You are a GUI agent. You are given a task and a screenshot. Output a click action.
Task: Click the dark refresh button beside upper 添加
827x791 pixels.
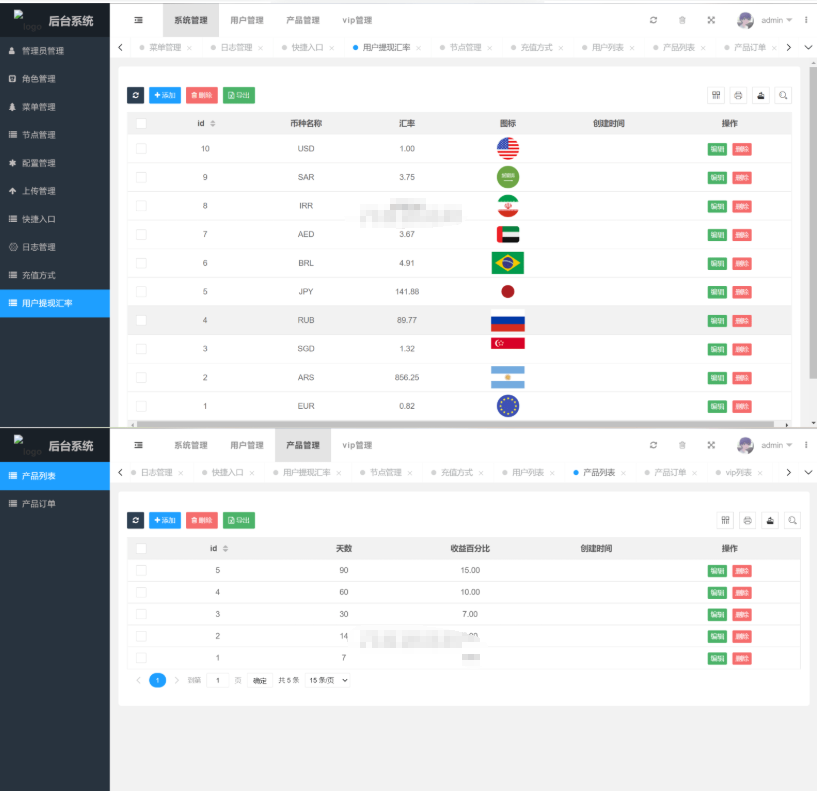click(x=136, y=95)
